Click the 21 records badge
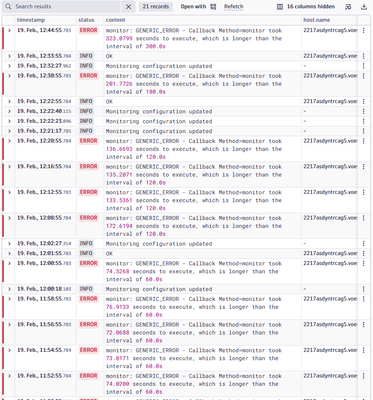 [156, 7]
